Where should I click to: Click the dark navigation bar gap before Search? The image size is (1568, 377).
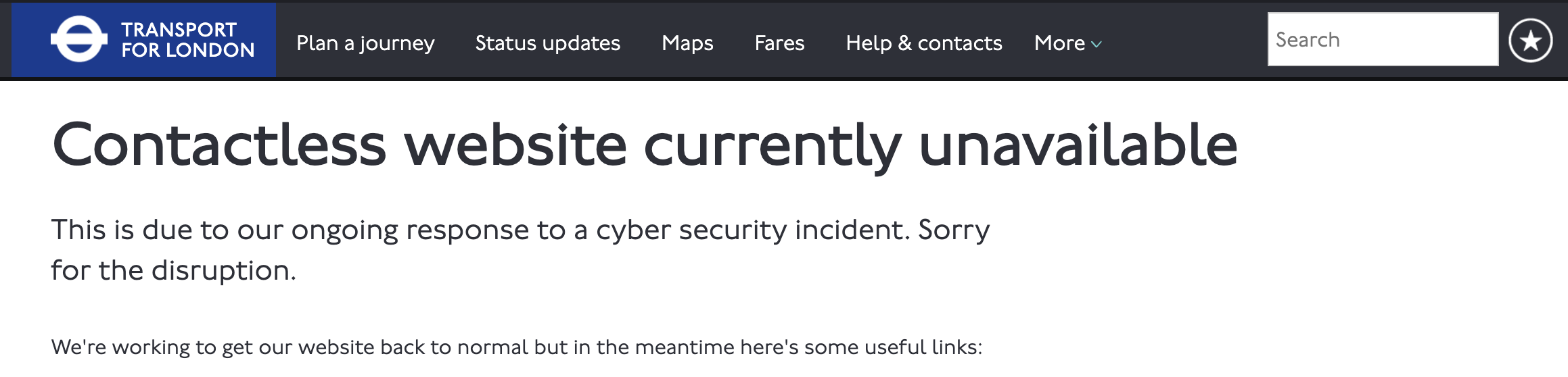pos(1185,41)
